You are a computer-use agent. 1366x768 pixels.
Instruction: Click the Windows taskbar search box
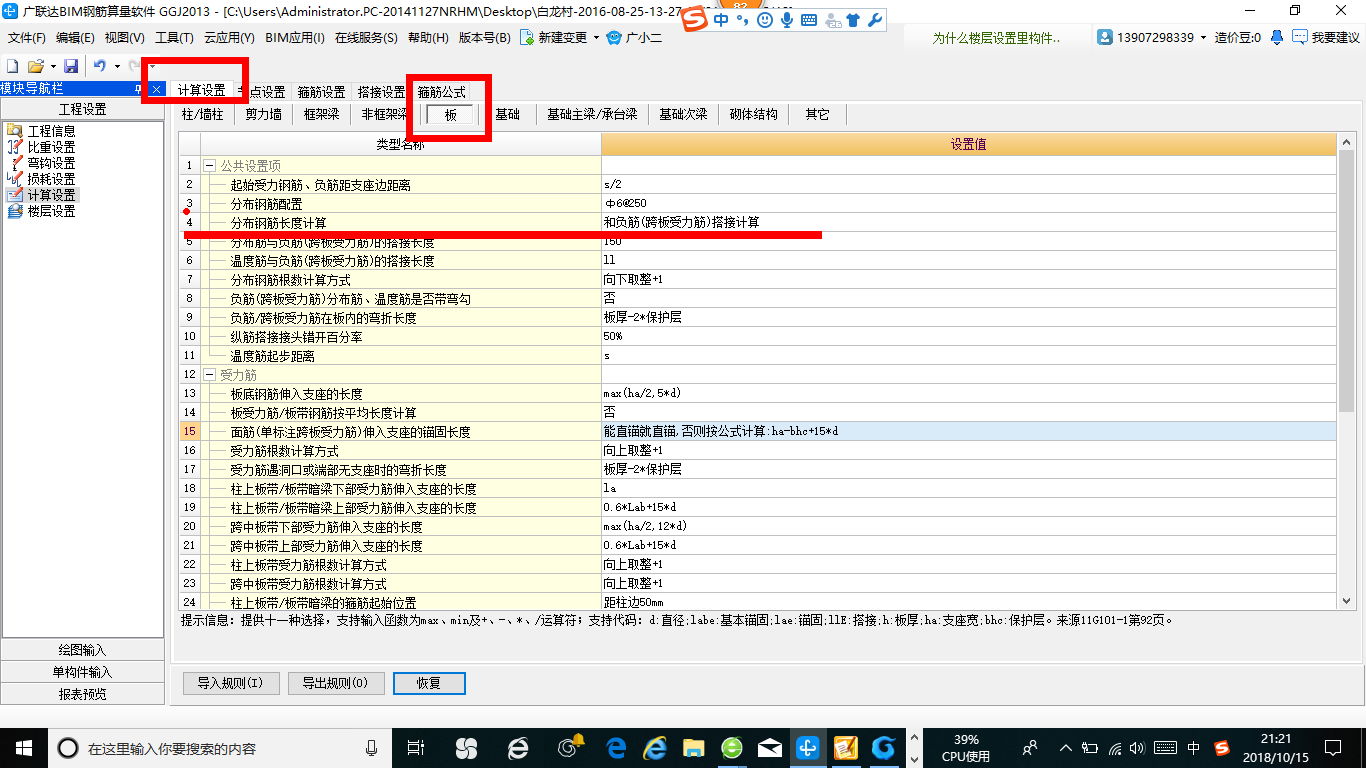(x=220, y=747)
